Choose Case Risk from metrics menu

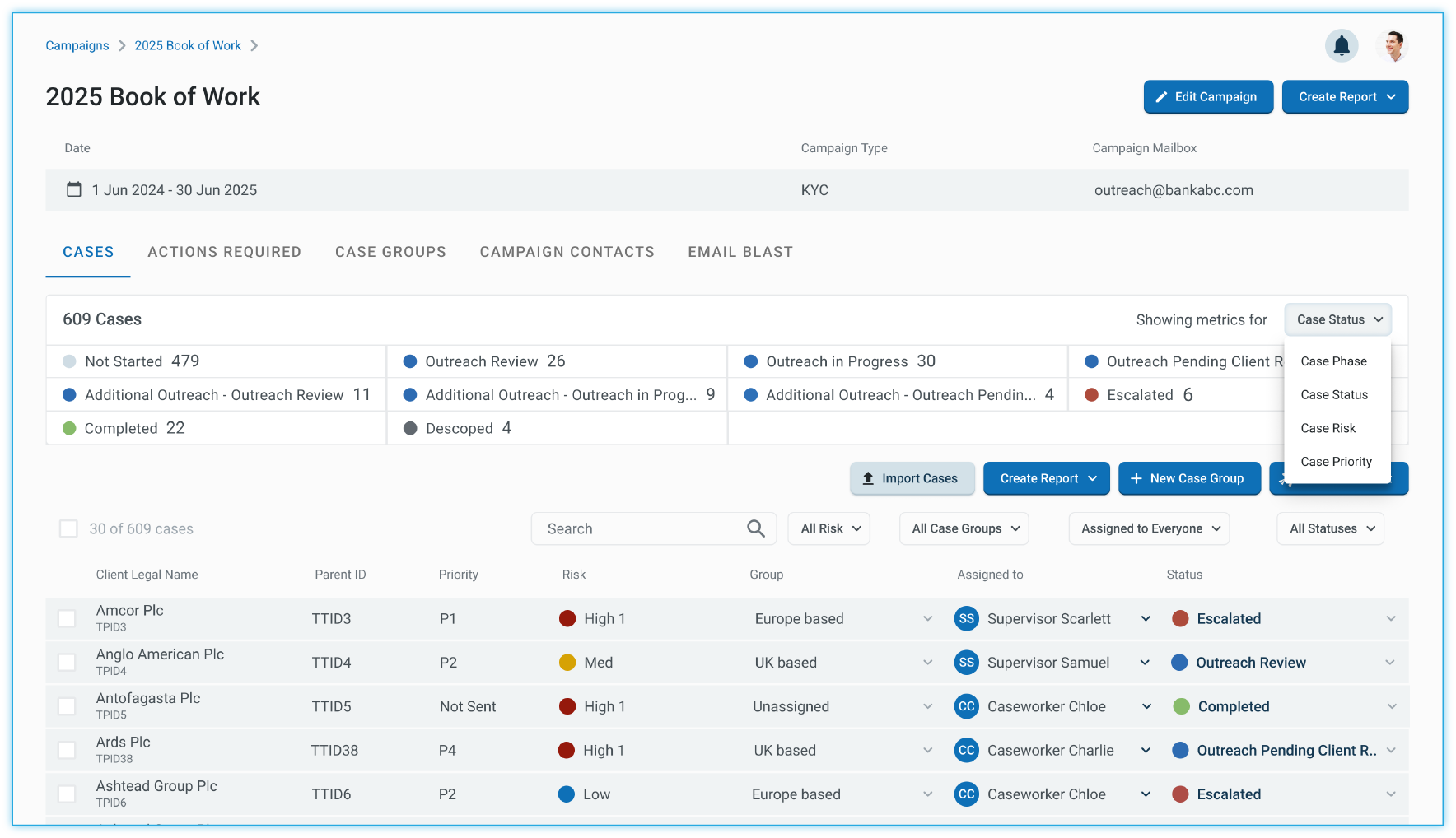[1328, 428]
